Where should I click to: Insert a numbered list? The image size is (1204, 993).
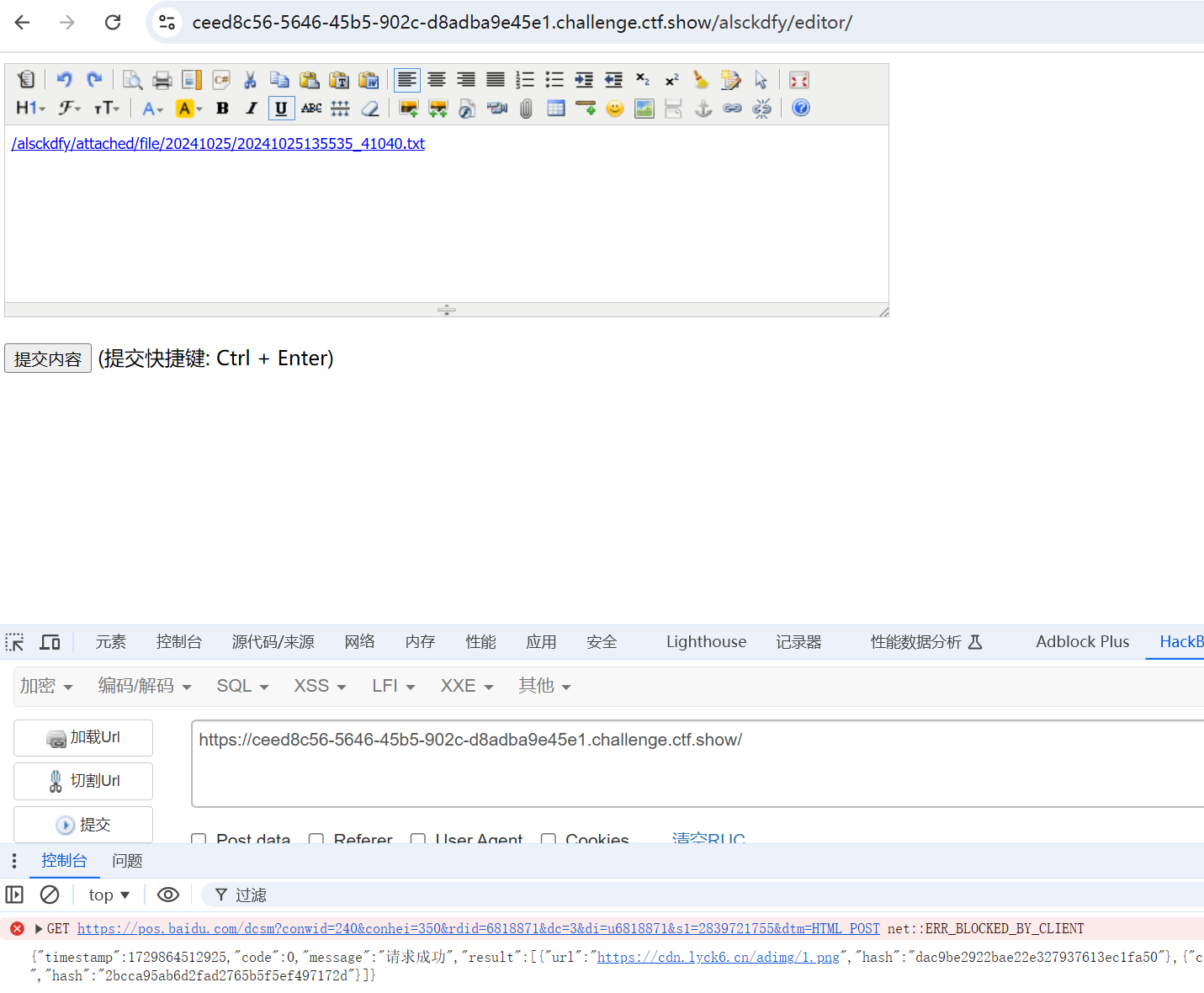pos(525,80)
